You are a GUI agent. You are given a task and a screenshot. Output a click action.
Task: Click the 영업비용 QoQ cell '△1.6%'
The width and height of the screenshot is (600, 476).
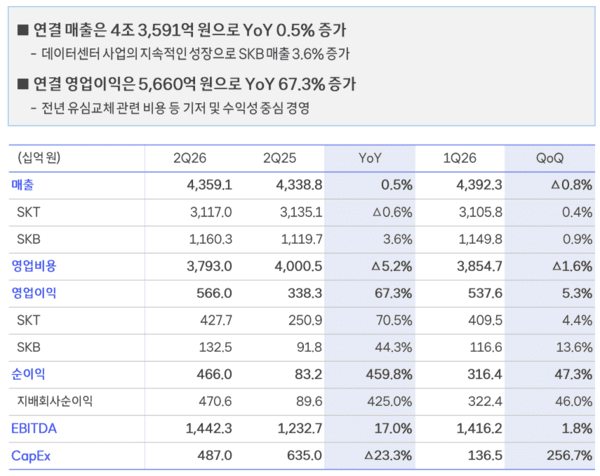coord(572,266)
